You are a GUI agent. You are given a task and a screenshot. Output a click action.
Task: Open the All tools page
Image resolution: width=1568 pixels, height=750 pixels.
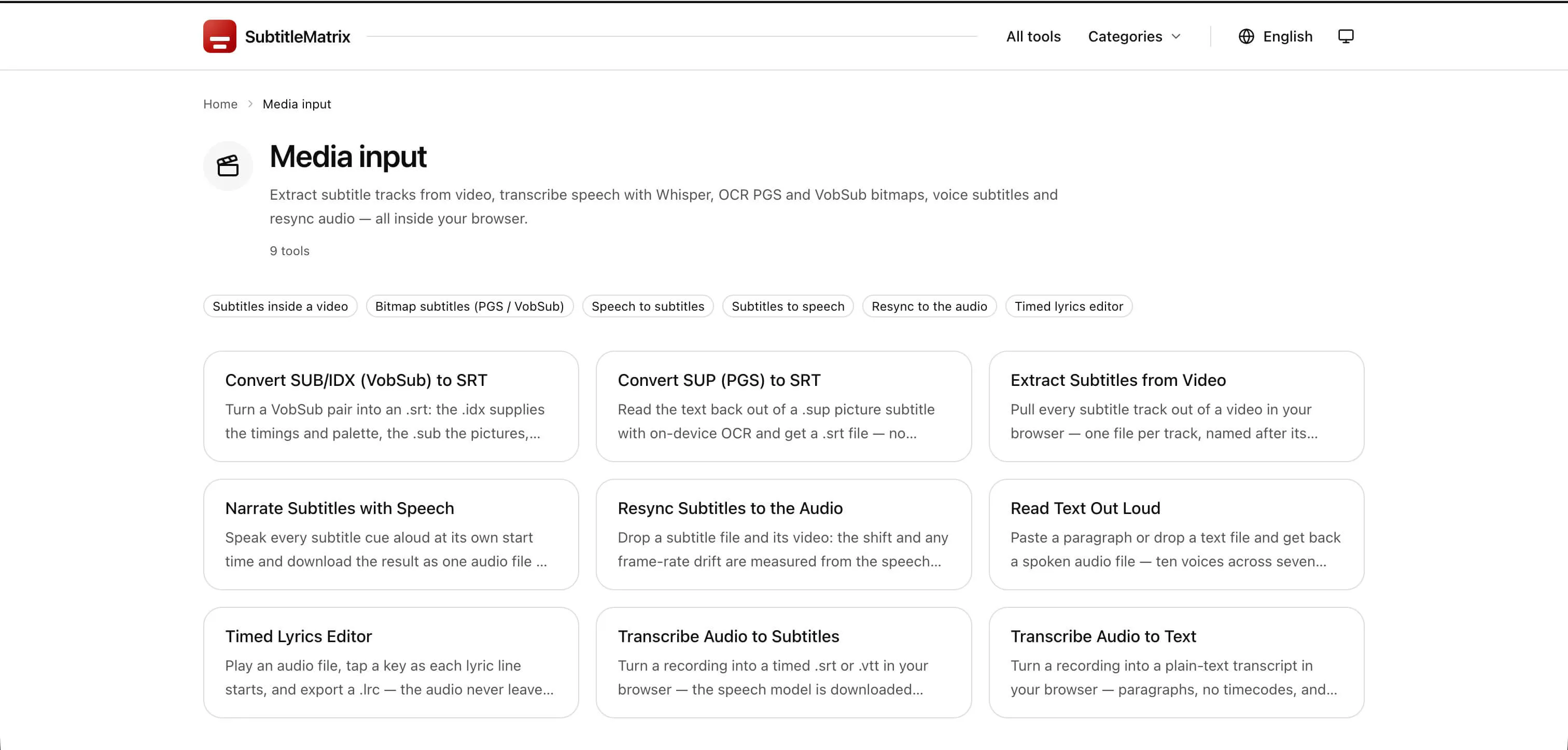pyautogui.click(x=1033, y=36)
